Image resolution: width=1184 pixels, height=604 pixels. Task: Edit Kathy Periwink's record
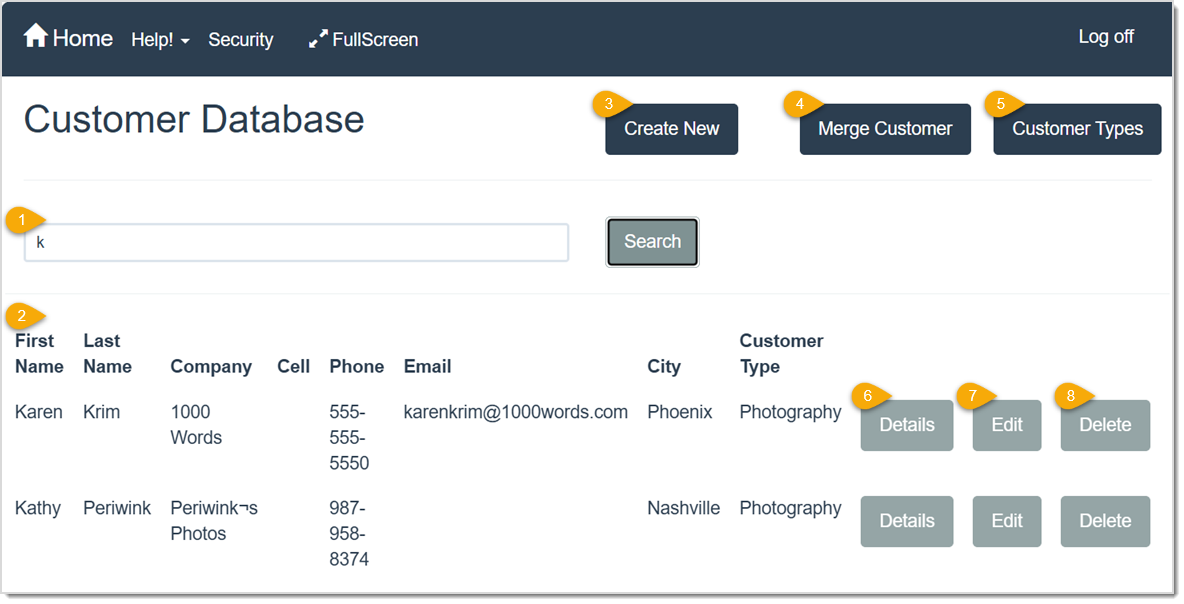point(1006,521)
